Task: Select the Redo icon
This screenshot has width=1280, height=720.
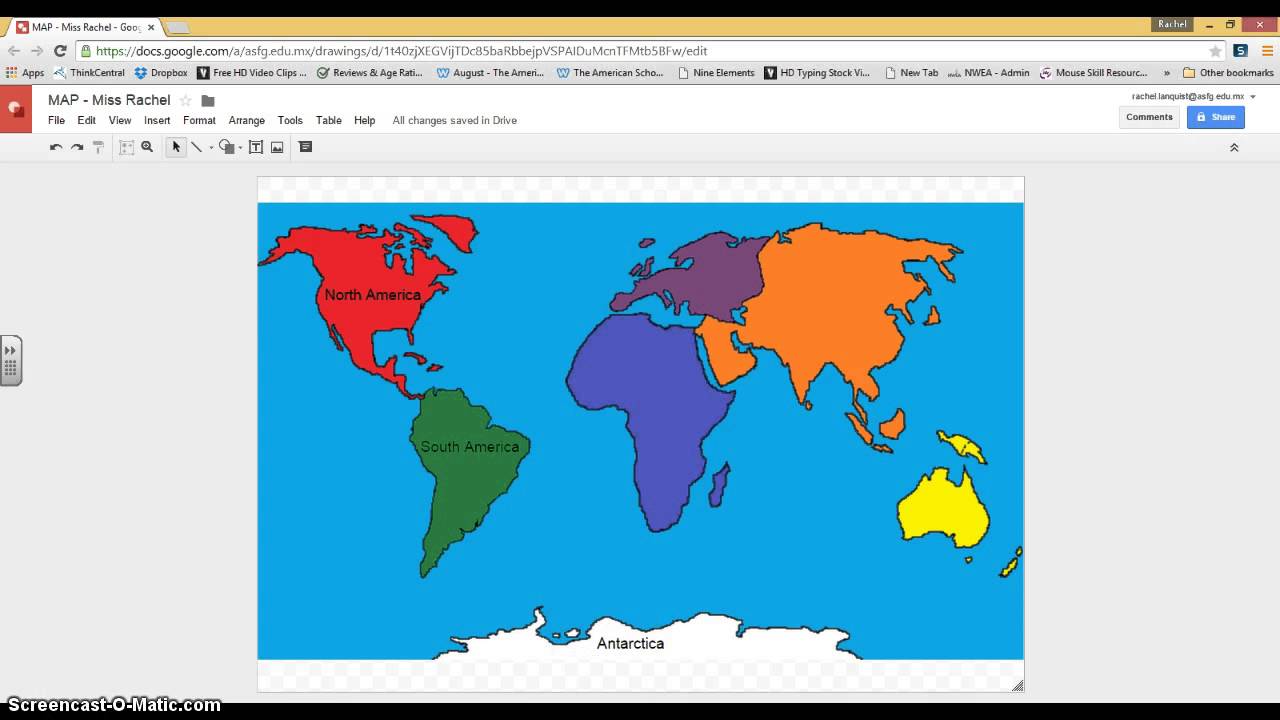Action: click(77, 147)
